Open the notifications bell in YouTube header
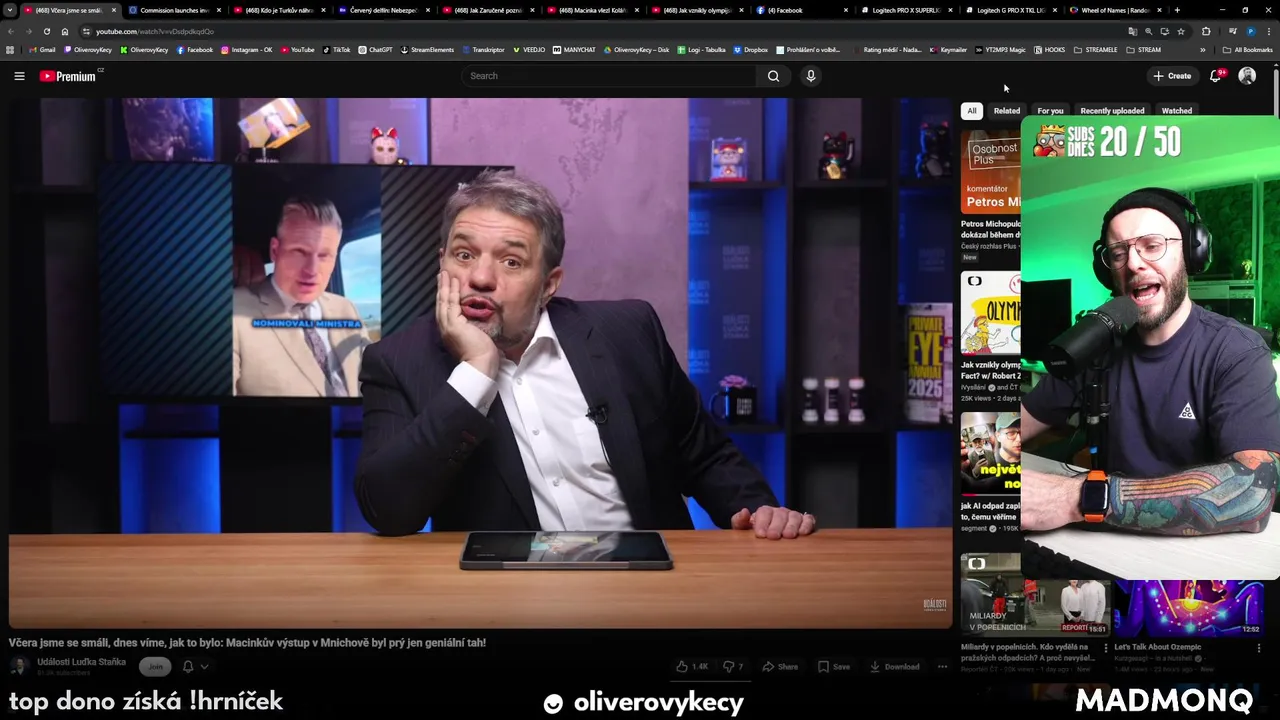The height and width of the screenshot is (720, 1280). click(x=1216, y=76)
